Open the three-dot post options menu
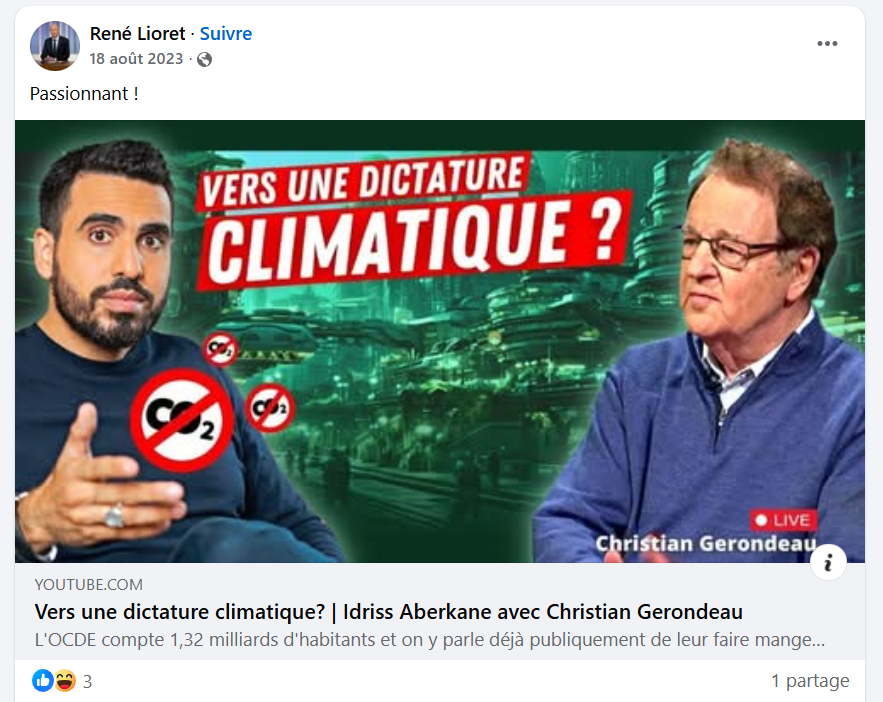883x702 pixels. [x=827, y=44]
